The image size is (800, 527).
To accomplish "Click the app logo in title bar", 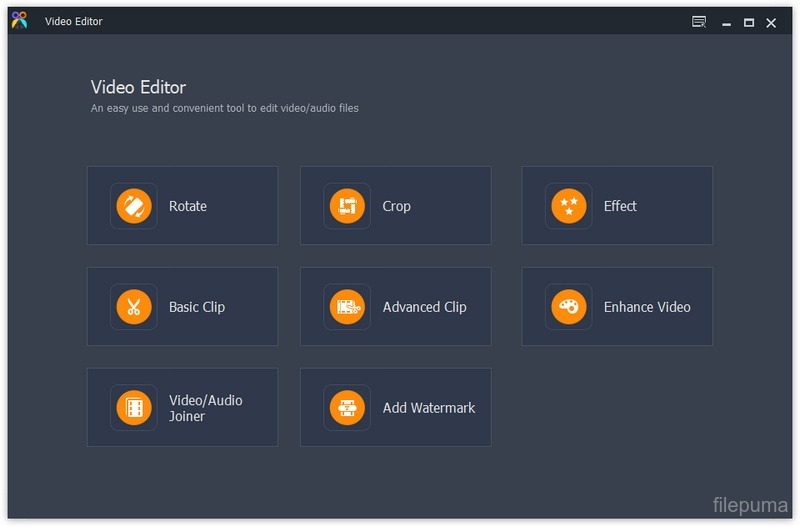I will 20,21.
